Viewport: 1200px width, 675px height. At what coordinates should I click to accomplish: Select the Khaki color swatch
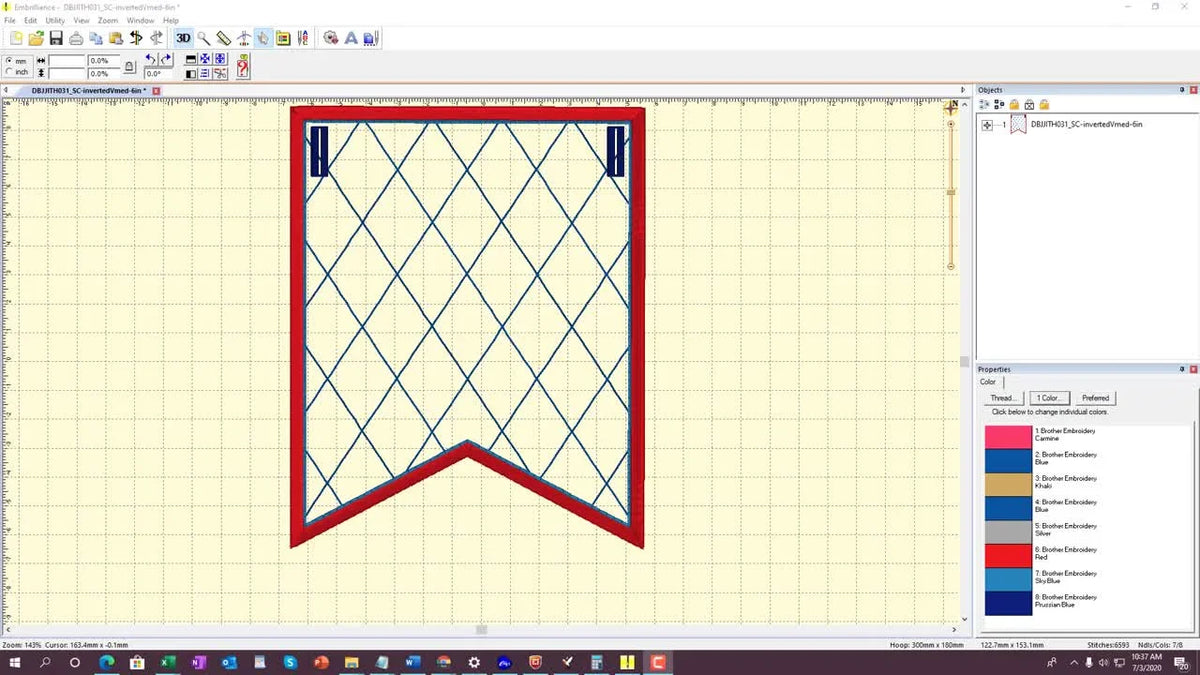coord(1008,483)
